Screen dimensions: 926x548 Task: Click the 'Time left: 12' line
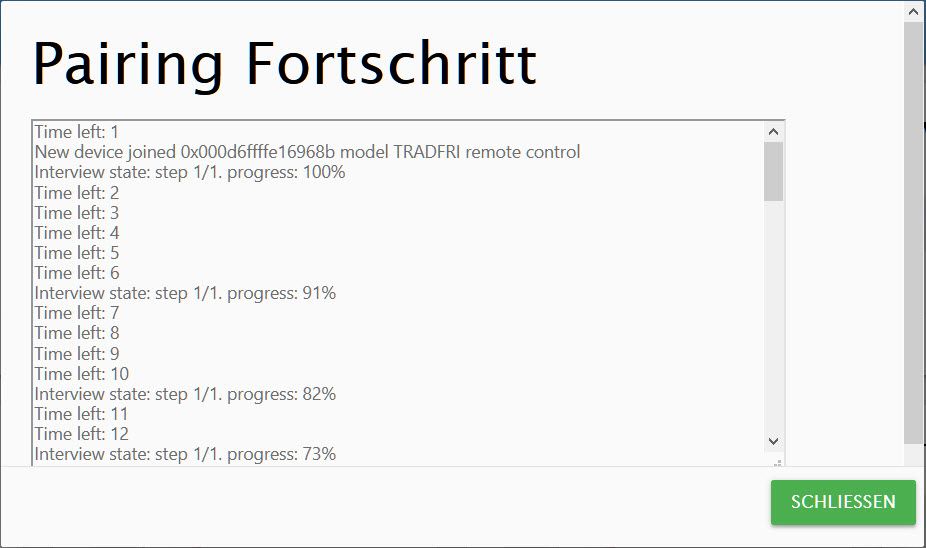click(x=81, y=434)
